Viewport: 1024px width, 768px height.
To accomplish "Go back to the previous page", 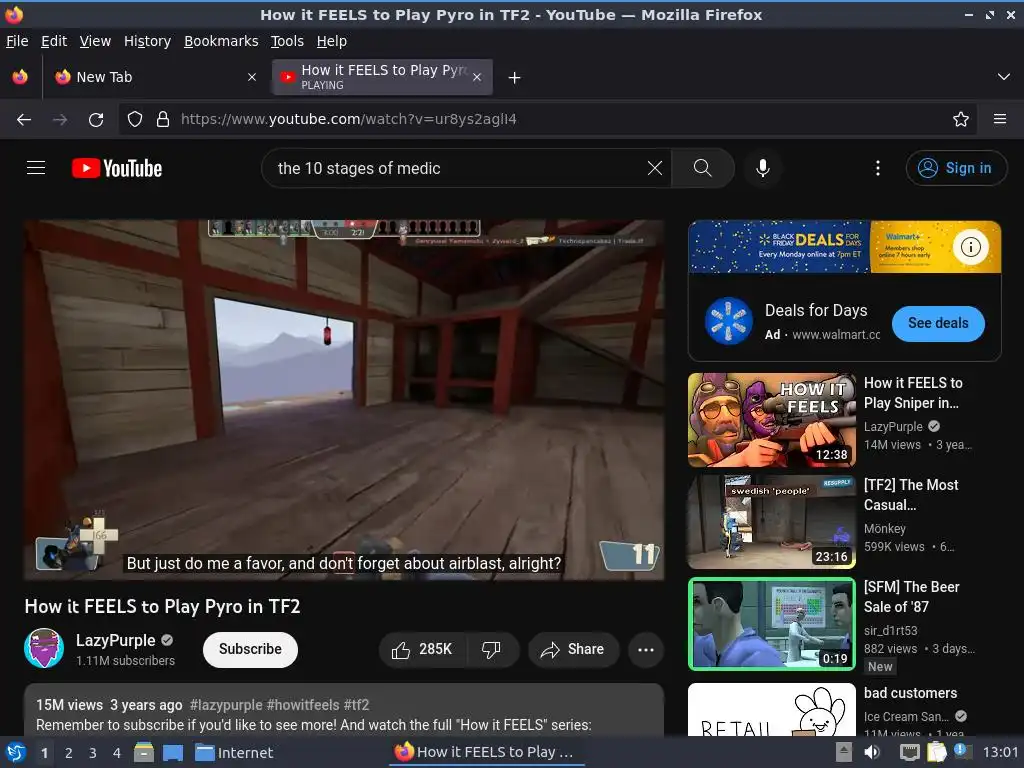I will 24,120.
